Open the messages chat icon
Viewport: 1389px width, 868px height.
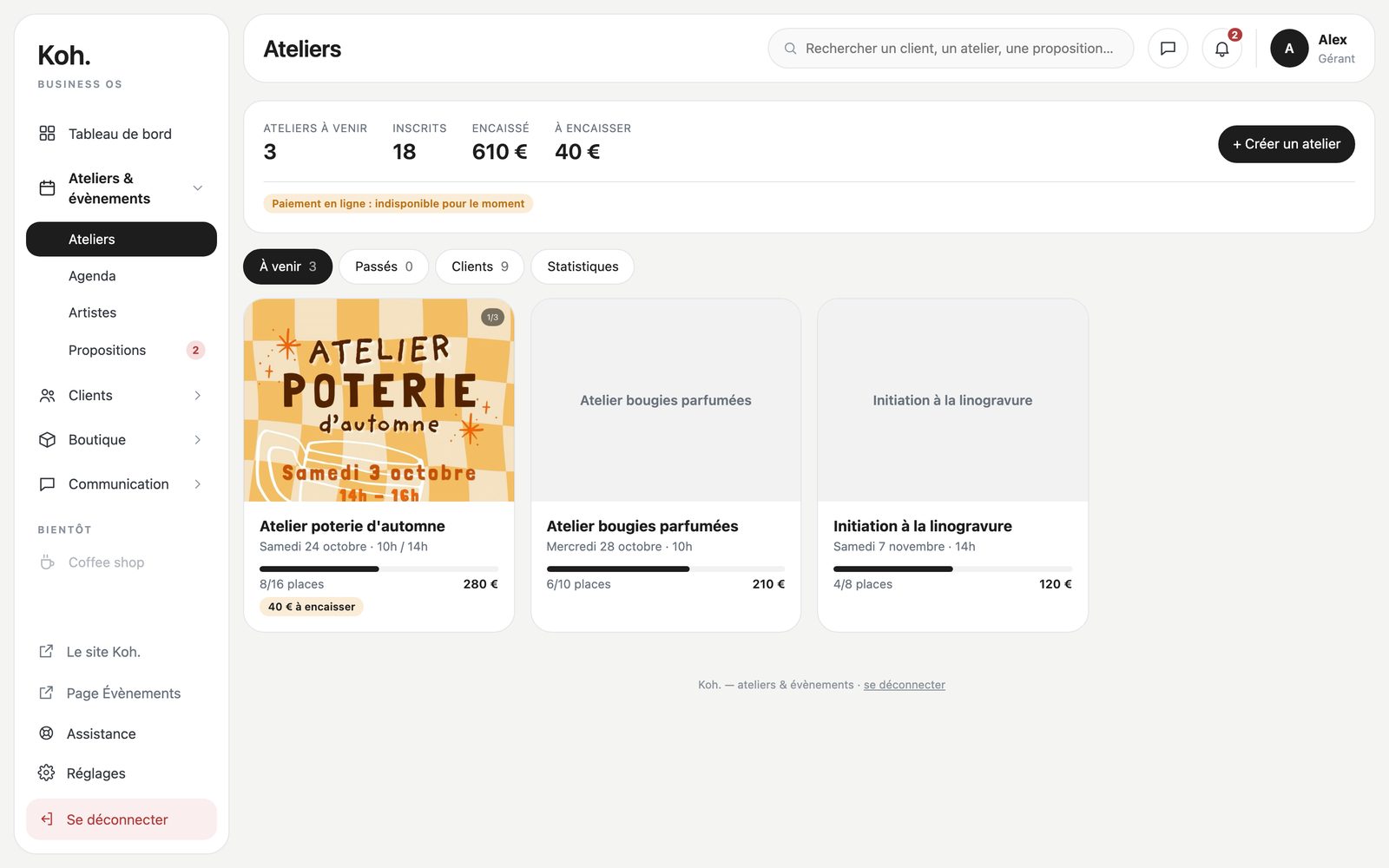(x=1168, y=49)
